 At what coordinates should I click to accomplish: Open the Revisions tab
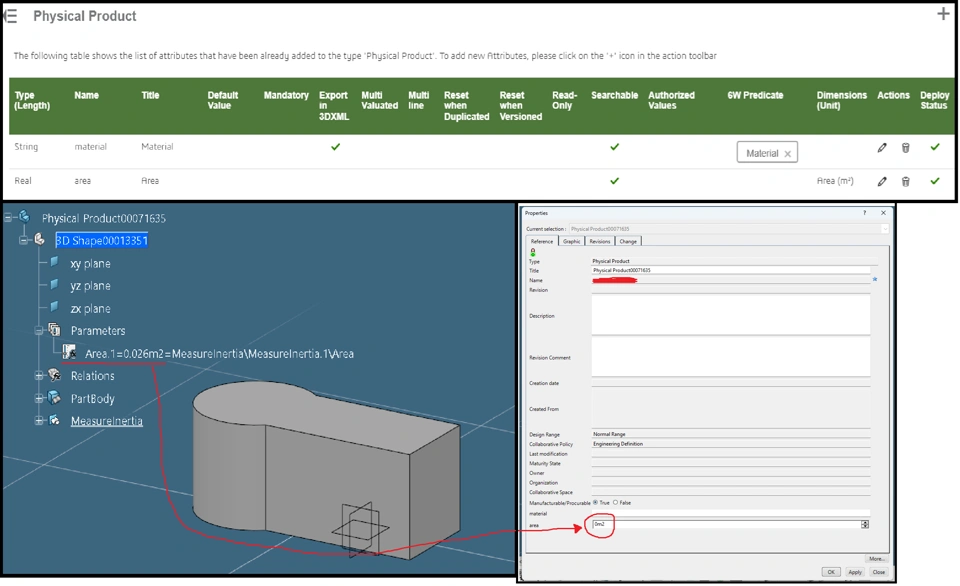coord(600,241)
